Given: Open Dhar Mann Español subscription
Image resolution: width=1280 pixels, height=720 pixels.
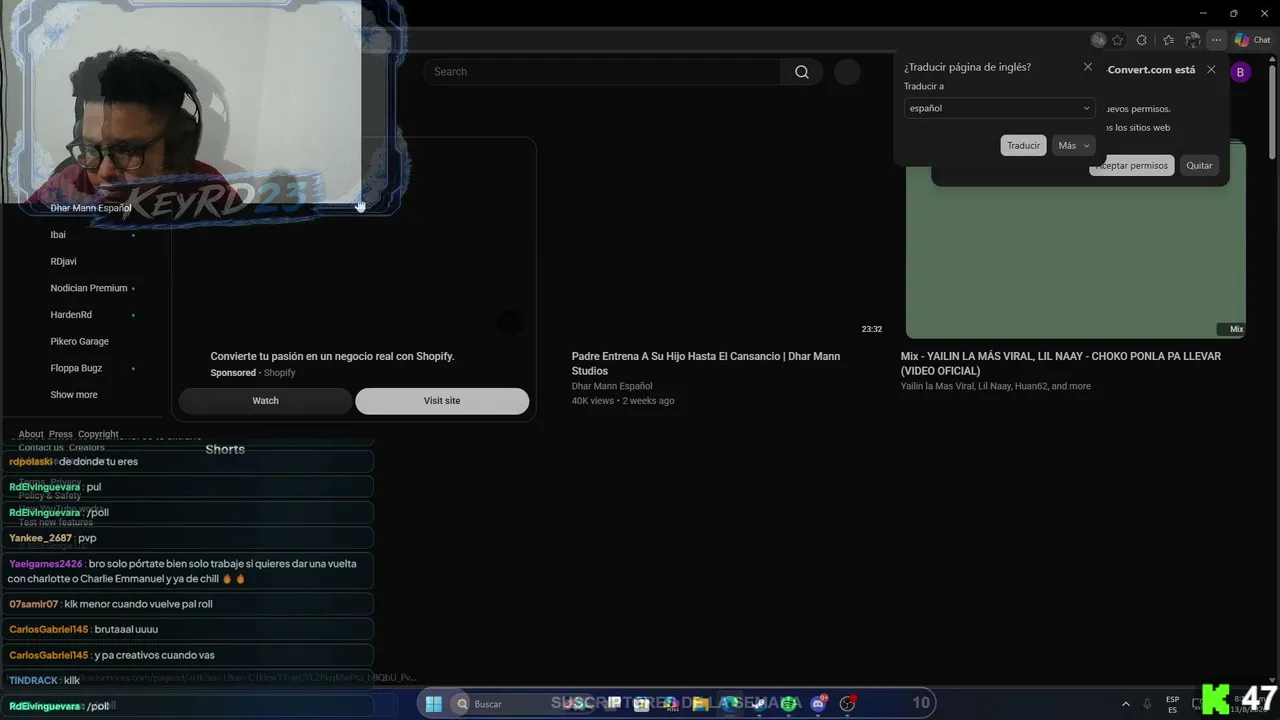Looking at the screenshot, I should pyautogui.click(x=91, y=208).
